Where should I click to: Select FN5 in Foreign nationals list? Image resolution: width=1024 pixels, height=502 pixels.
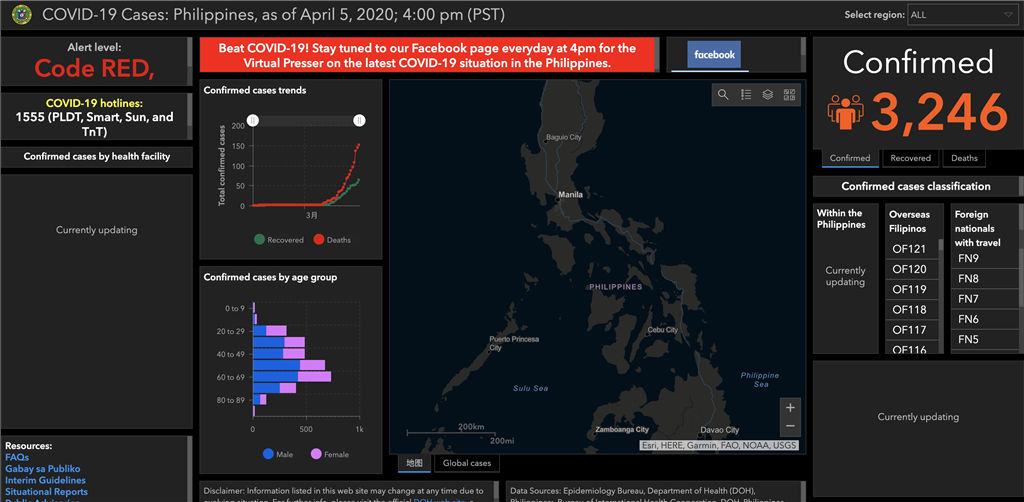coord(983,340)
